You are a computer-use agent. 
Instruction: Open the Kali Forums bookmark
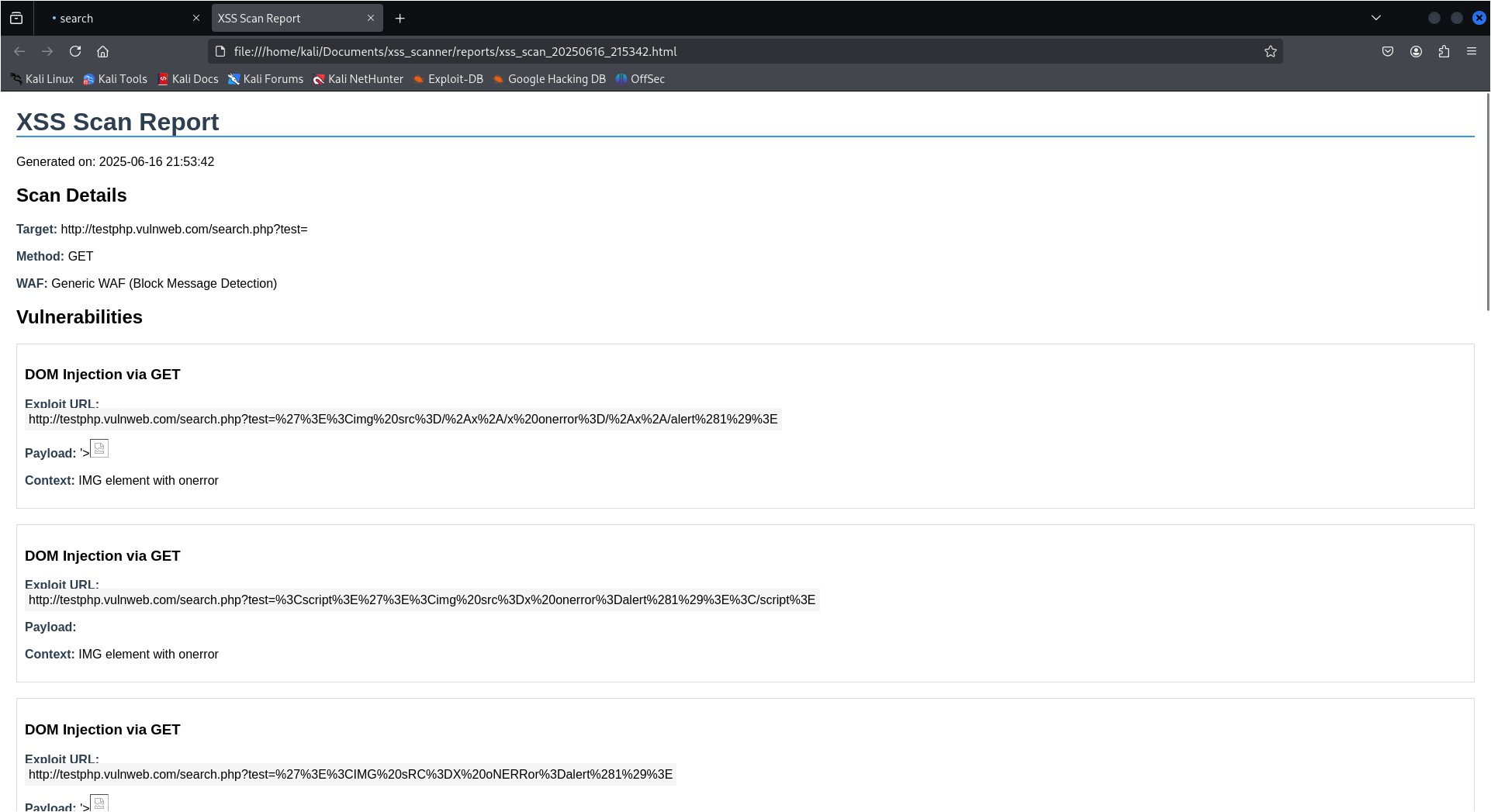click(x=266, y=79)
